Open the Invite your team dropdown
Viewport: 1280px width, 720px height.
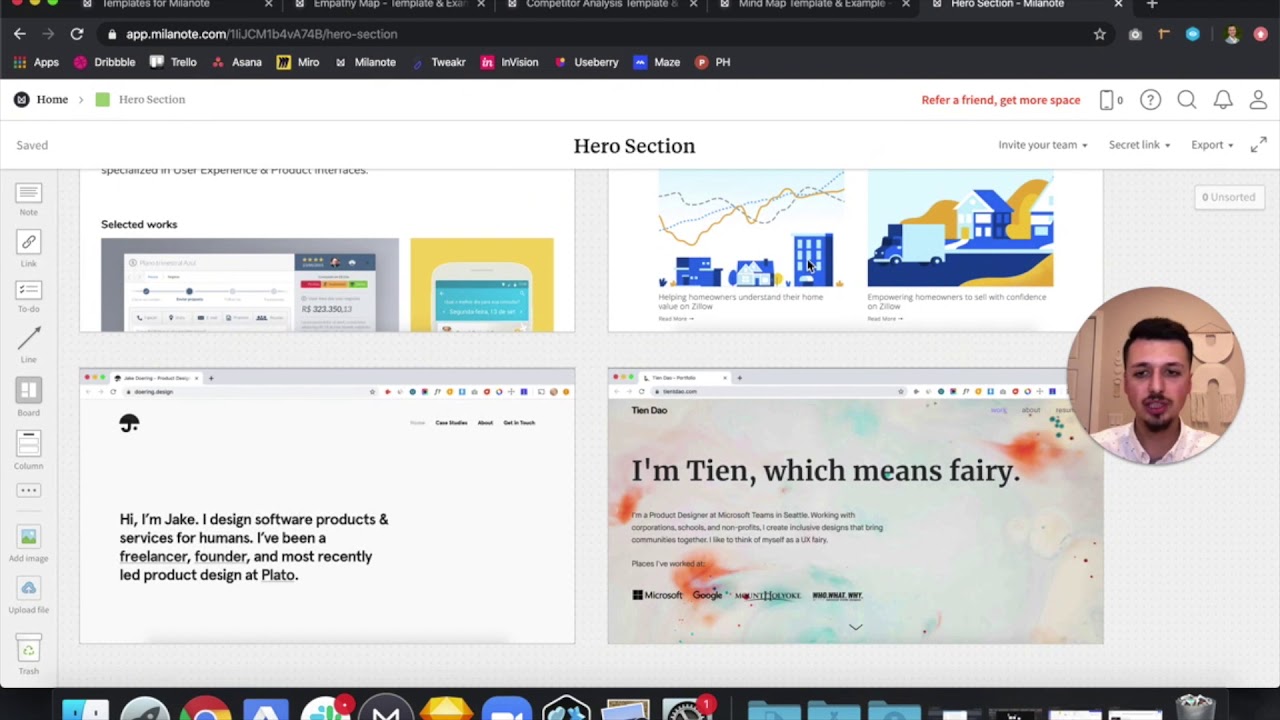point(1042,145)
